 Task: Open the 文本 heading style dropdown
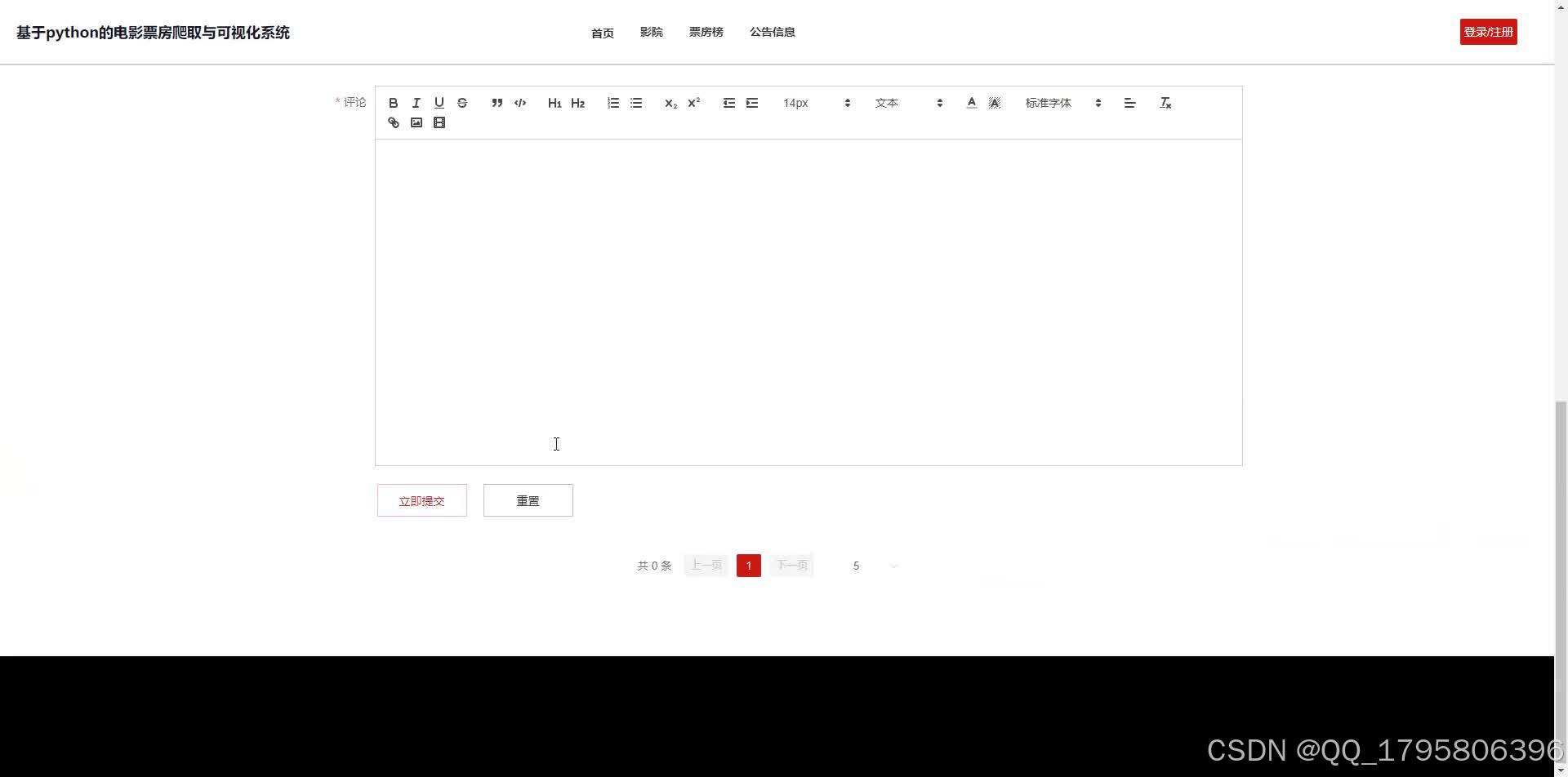(908, 103)
